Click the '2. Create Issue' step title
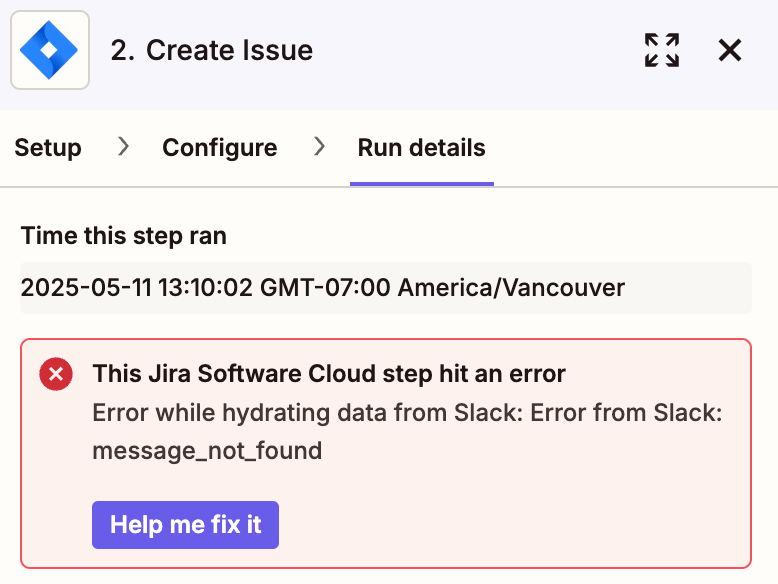Image resolution: width=778 pixels, height=584 pixels. (x=212, y=50)
